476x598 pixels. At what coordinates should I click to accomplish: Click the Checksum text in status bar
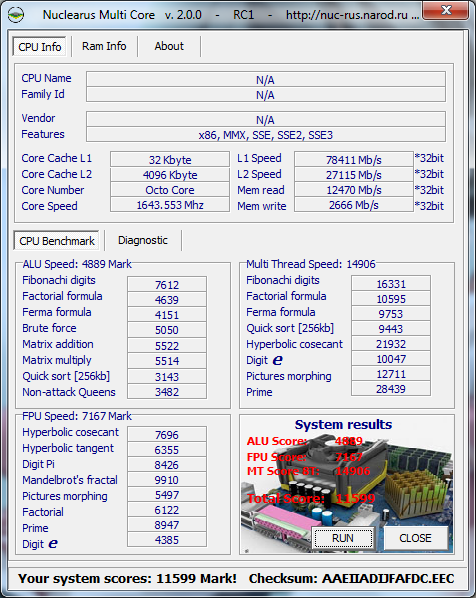tap(351, 579)
